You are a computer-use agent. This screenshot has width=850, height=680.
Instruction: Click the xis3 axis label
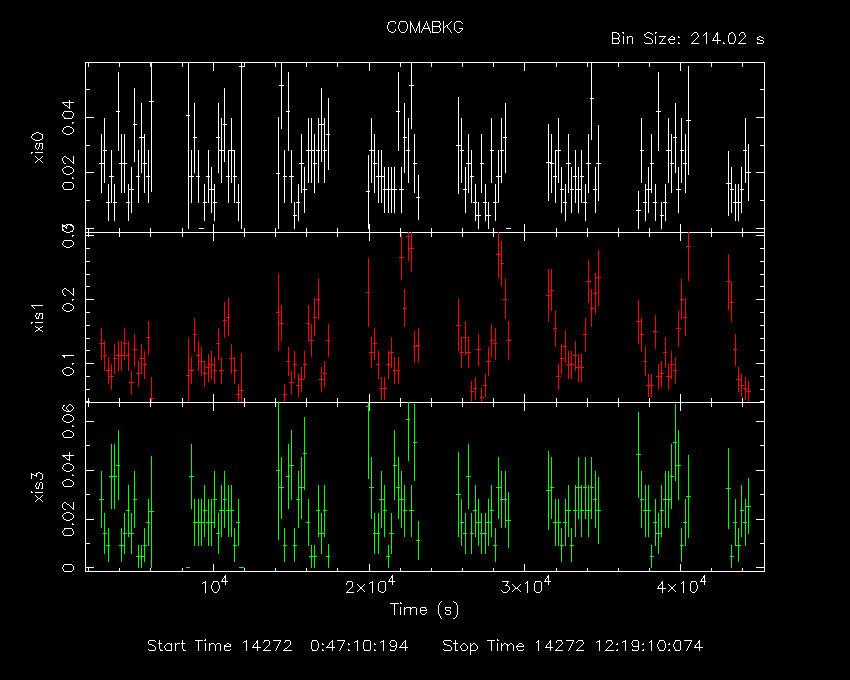click(38, 486)
